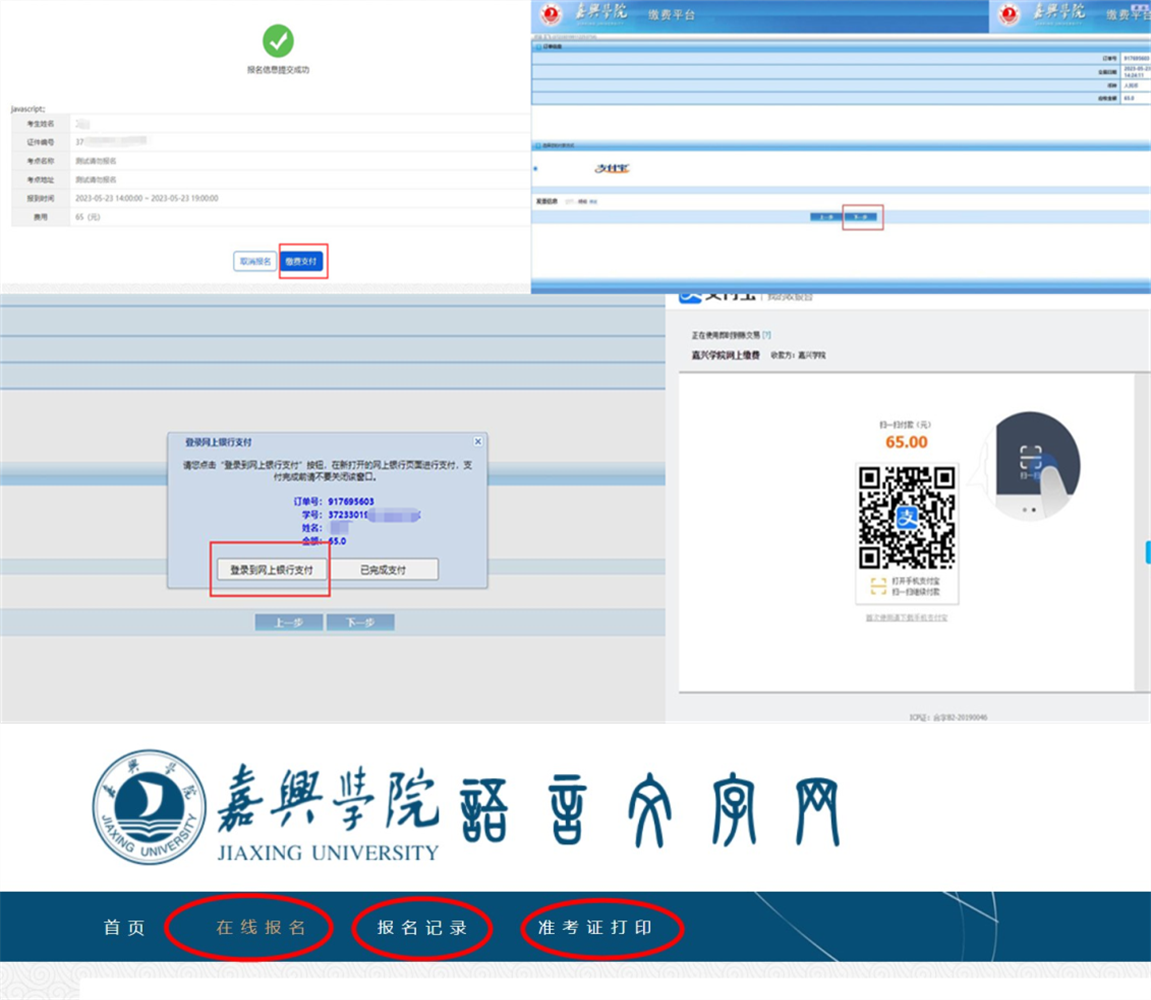
Task: Open the 首次使用请下载手机支付宝 link
Action: (x=906, y=618)
